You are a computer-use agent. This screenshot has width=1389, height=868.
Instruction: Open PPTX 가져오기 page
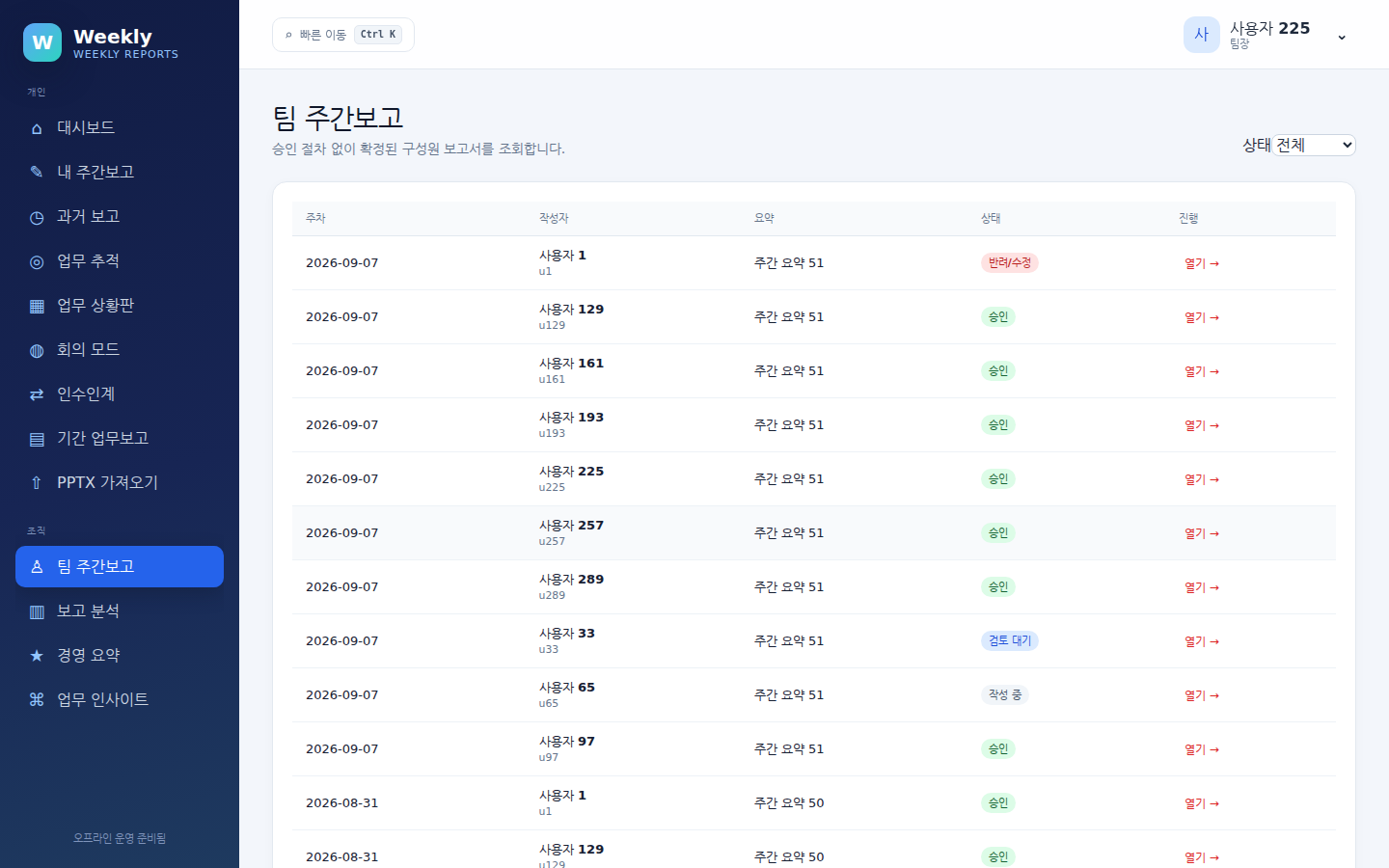[120, 482]
